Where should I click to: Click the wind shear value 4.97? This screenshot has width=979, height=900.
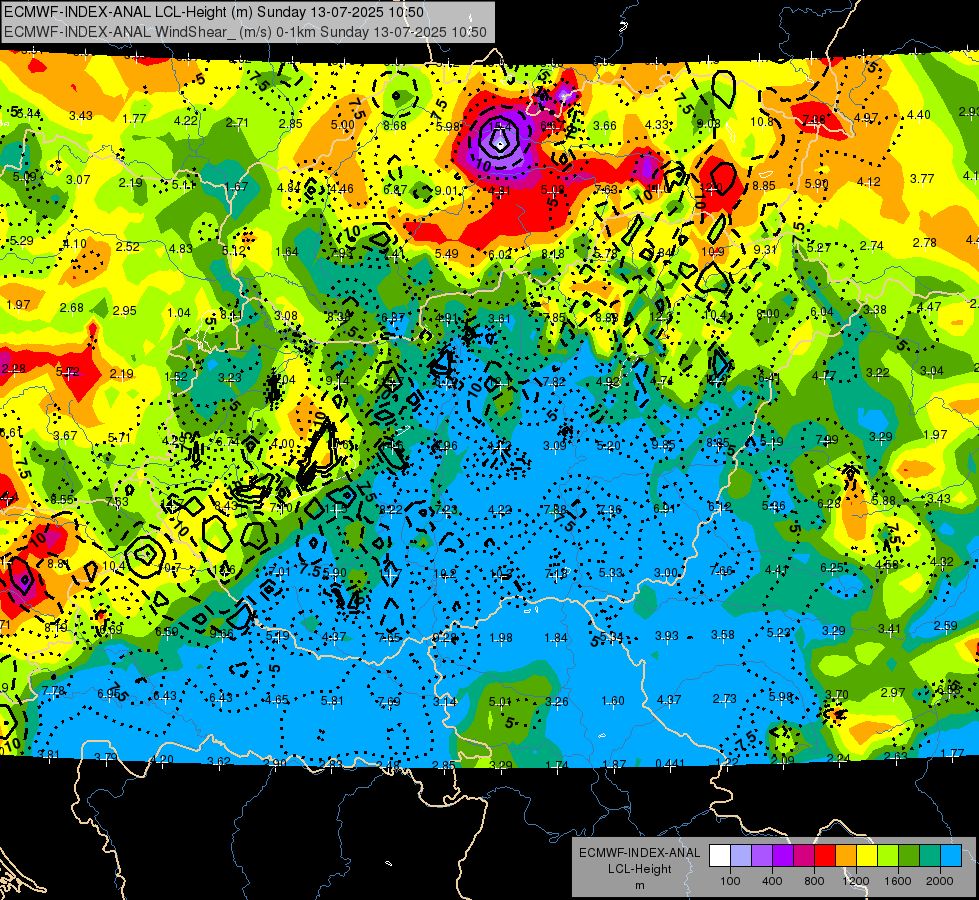(x=866, y=117)
